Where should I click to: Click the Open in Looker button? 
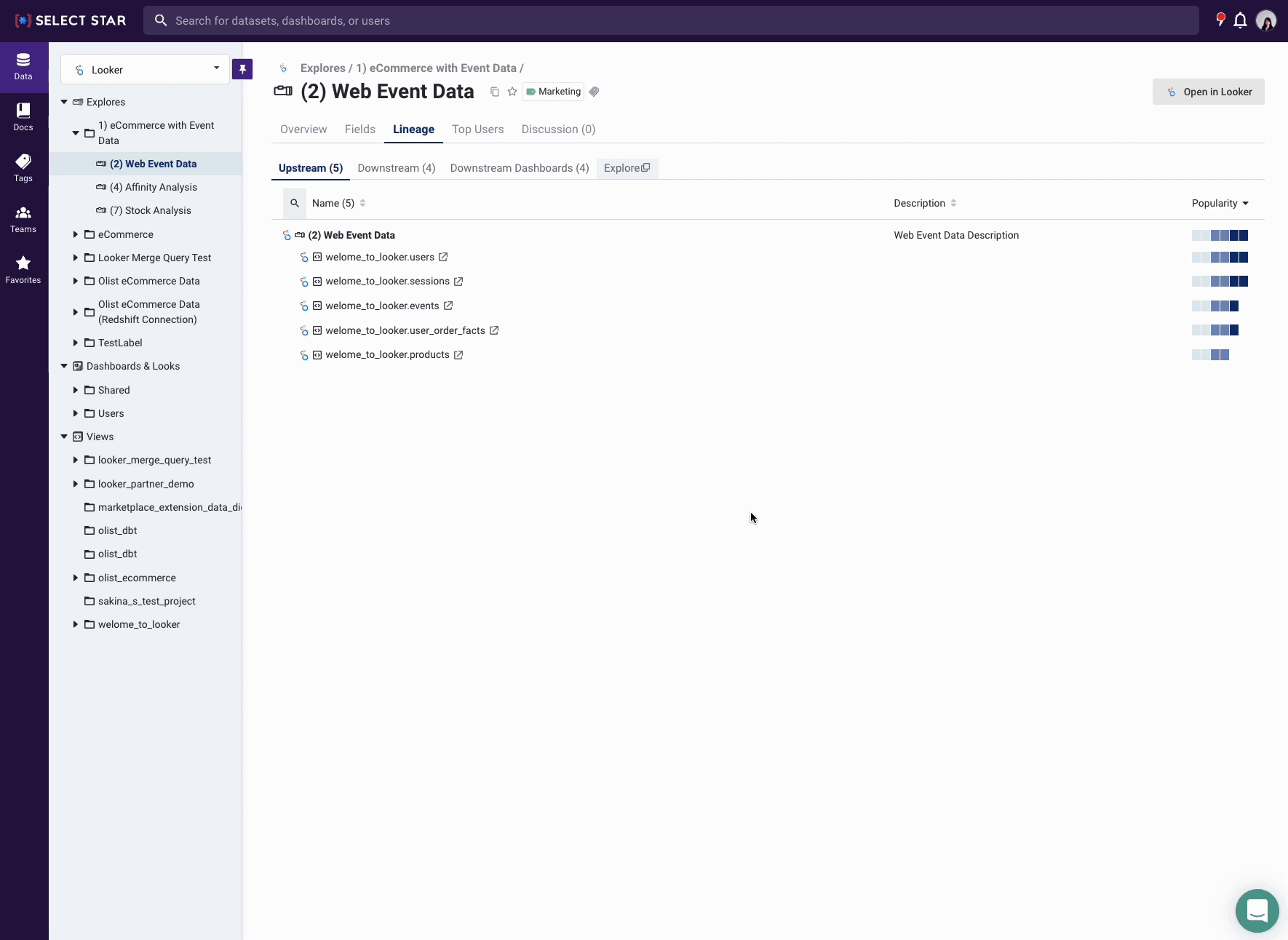point(1208,92)
